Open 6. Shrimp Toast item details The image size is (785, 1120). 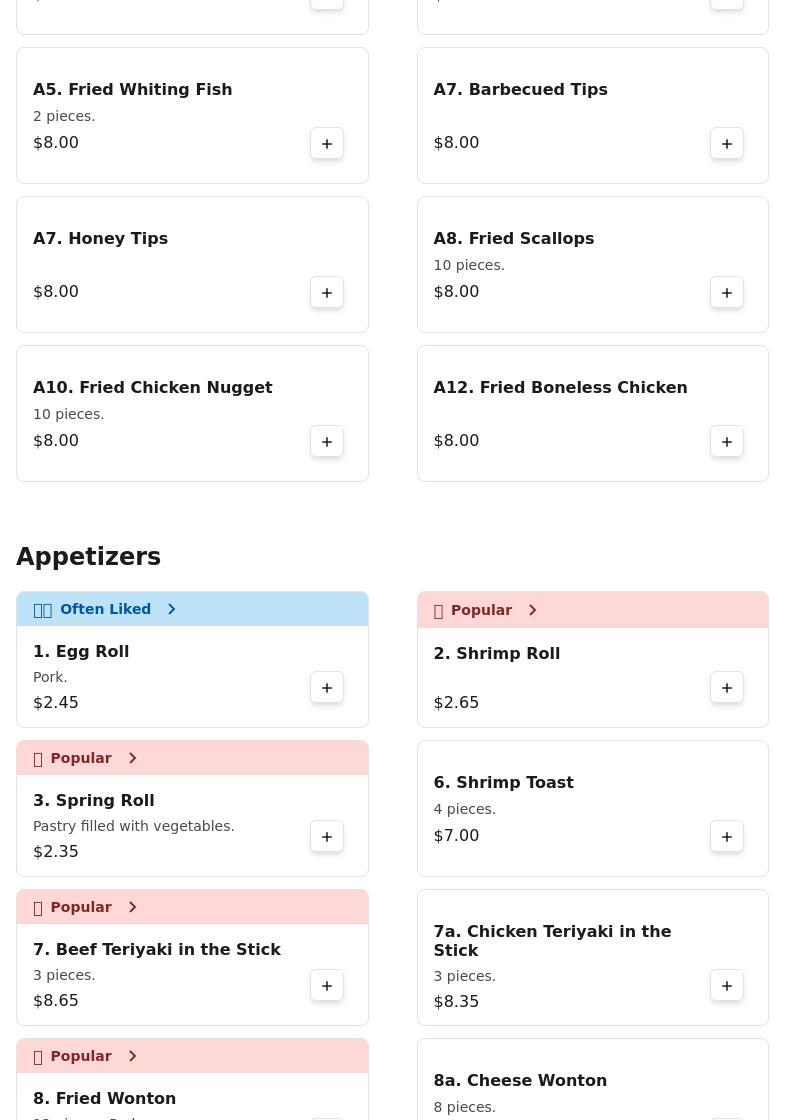(x=503, y=782)
